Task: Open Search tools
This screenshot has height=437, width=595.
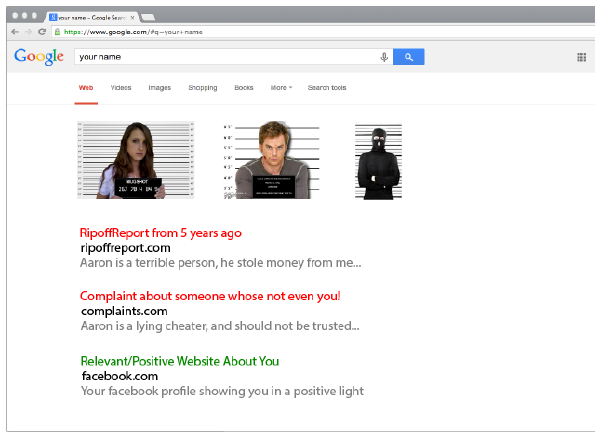Action: (327, 88)
